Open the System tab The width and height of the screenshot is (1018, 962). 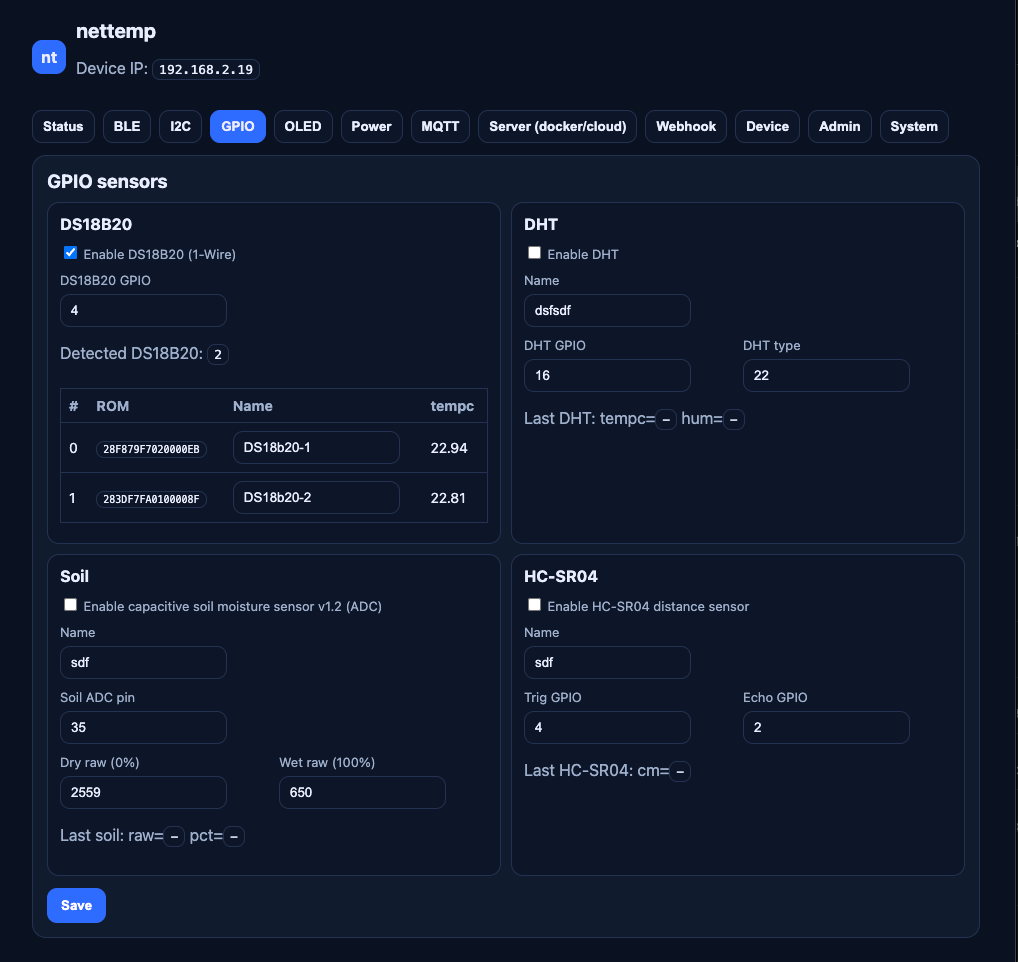(x=914, y=127)
